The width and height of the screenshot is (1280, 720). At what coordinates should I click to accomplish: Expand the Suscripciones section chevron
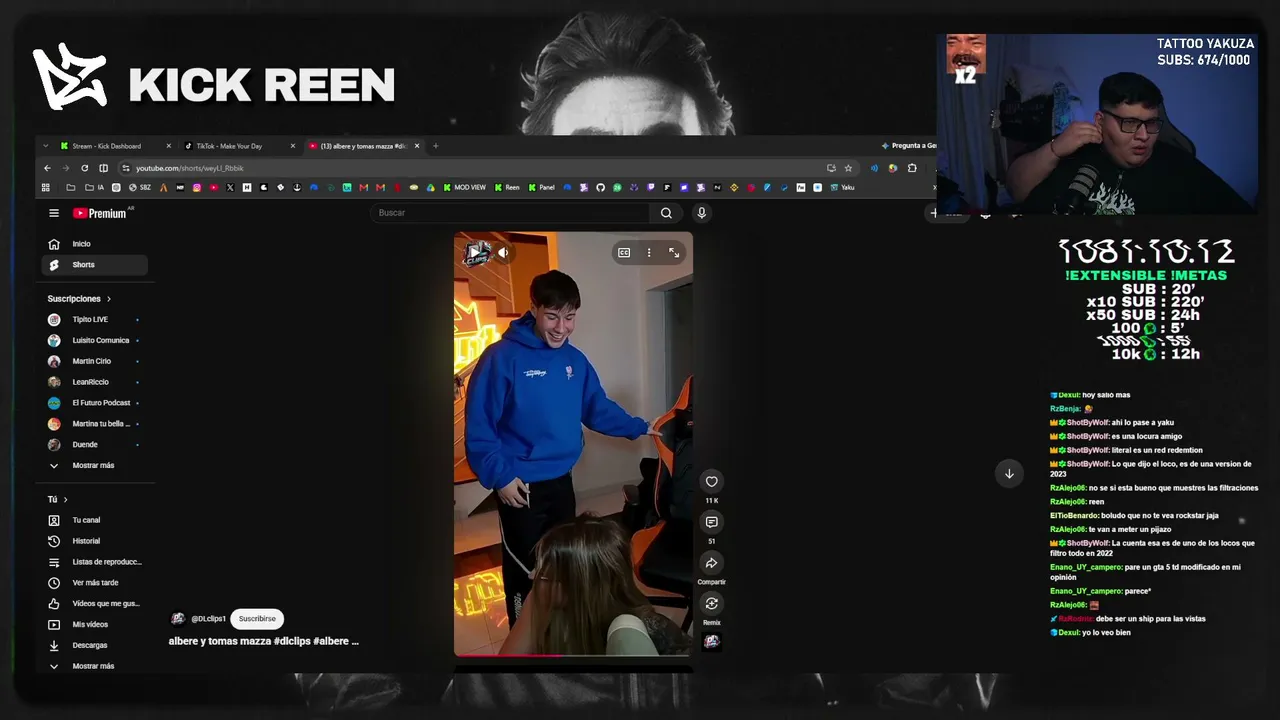108,299
